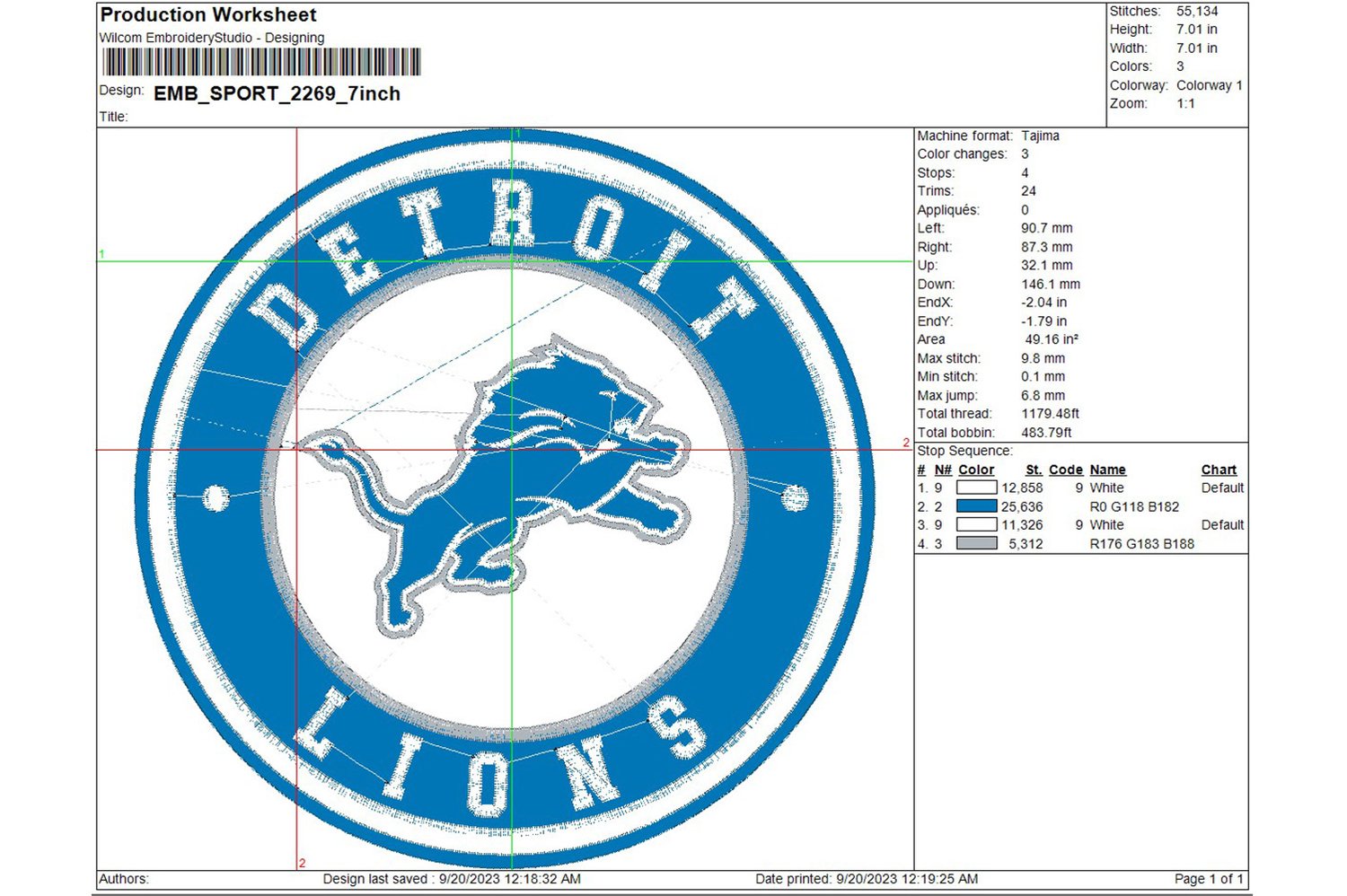Click the "Production Worksheet" heading
Viewport: 1347px width, 896px height.
pos(208,15)
